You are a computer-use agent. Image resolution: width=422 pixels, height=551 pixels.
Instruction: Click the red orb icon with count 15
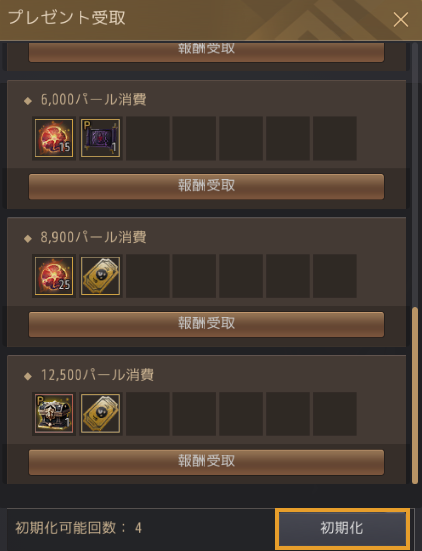[x=54, y=138]
